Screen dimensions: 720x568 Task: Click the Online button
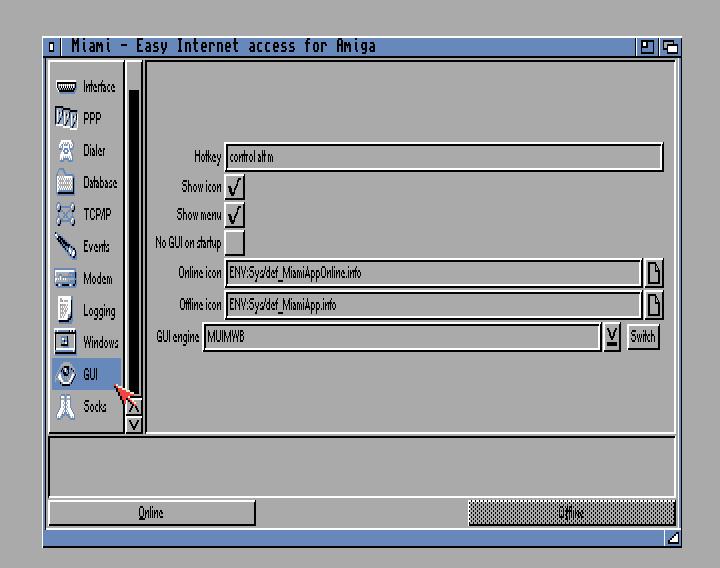[151, 513]
